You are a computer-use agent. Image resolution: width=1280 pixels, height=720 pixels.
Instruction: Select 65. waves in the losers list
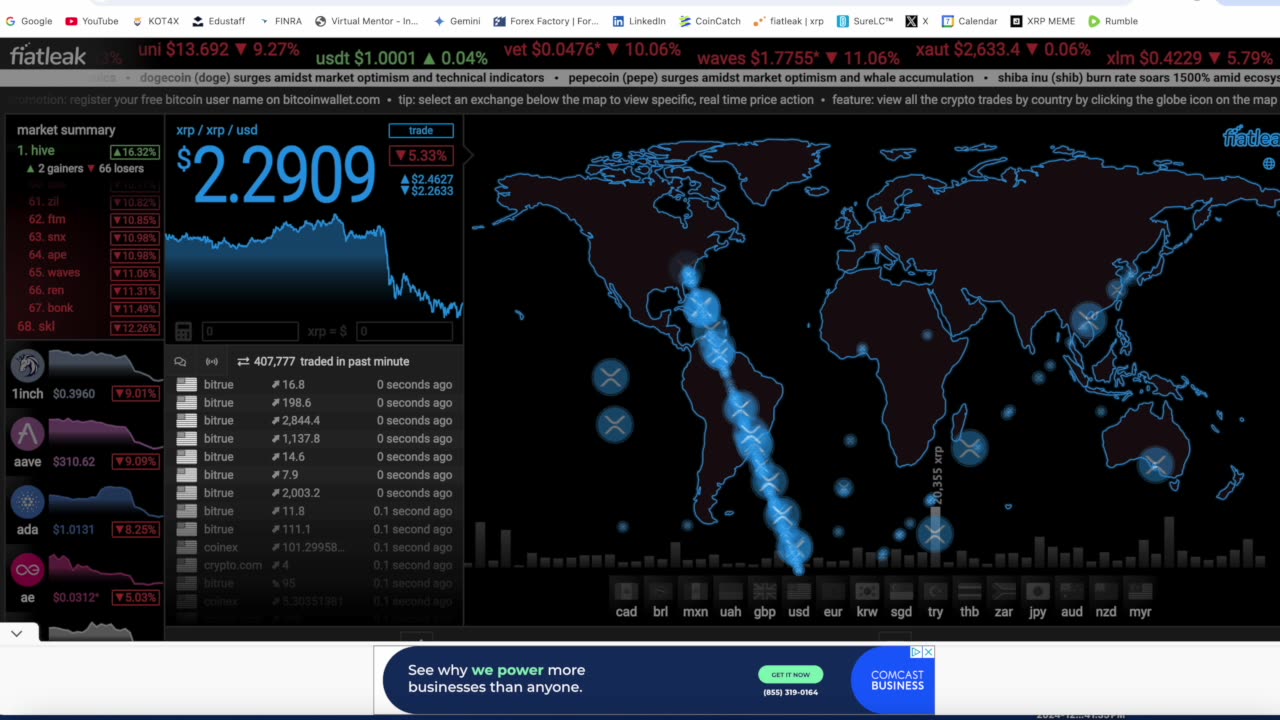(x=87, y=272)
